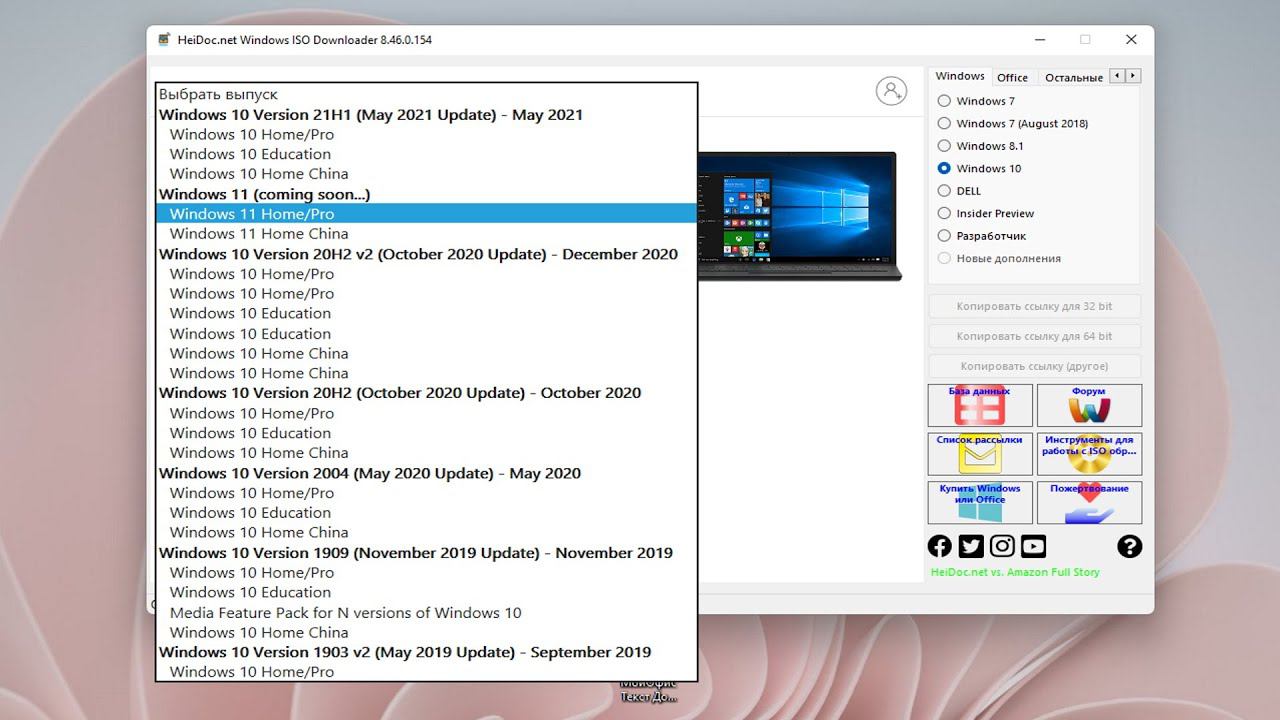Pick Windows 10 Education under Version 2004
Screen dimensions: 1280x720
coord(426,513)
